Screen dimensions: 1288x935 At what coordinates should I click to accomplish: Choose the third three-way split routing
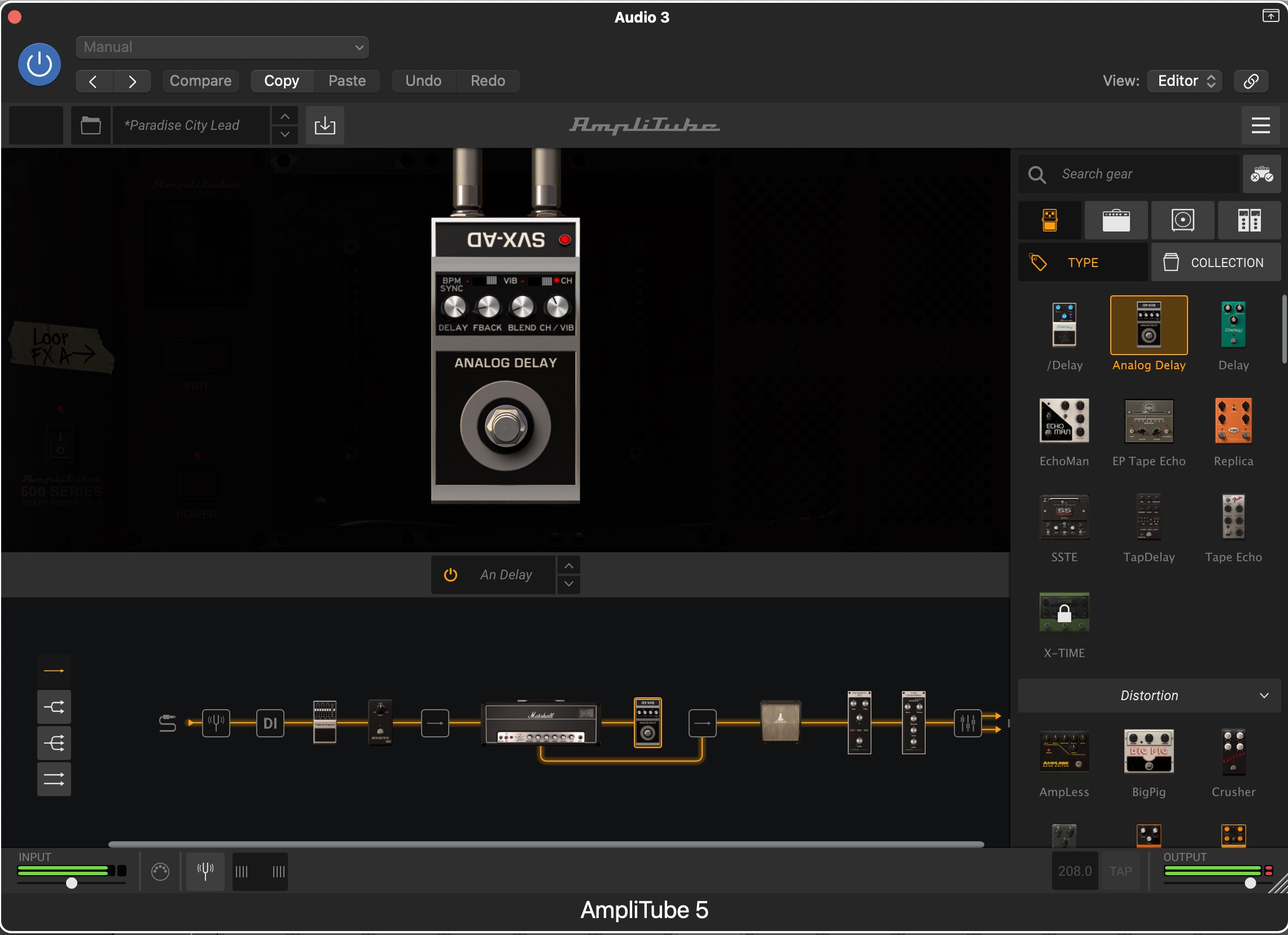54,743
